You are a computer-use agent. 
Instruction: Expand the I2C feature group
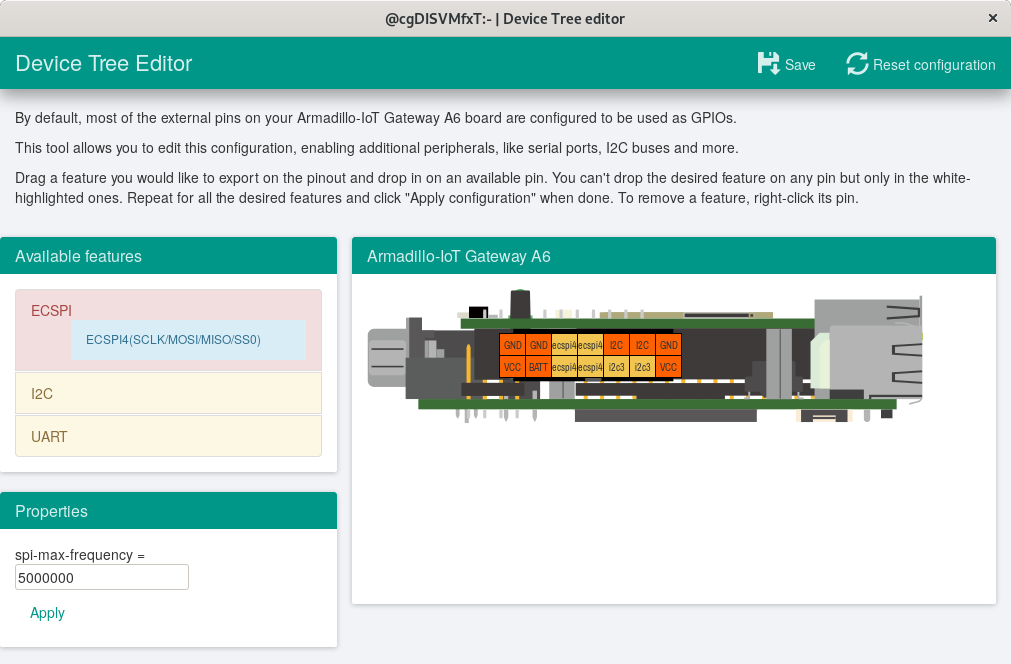[x=168, y=393]
